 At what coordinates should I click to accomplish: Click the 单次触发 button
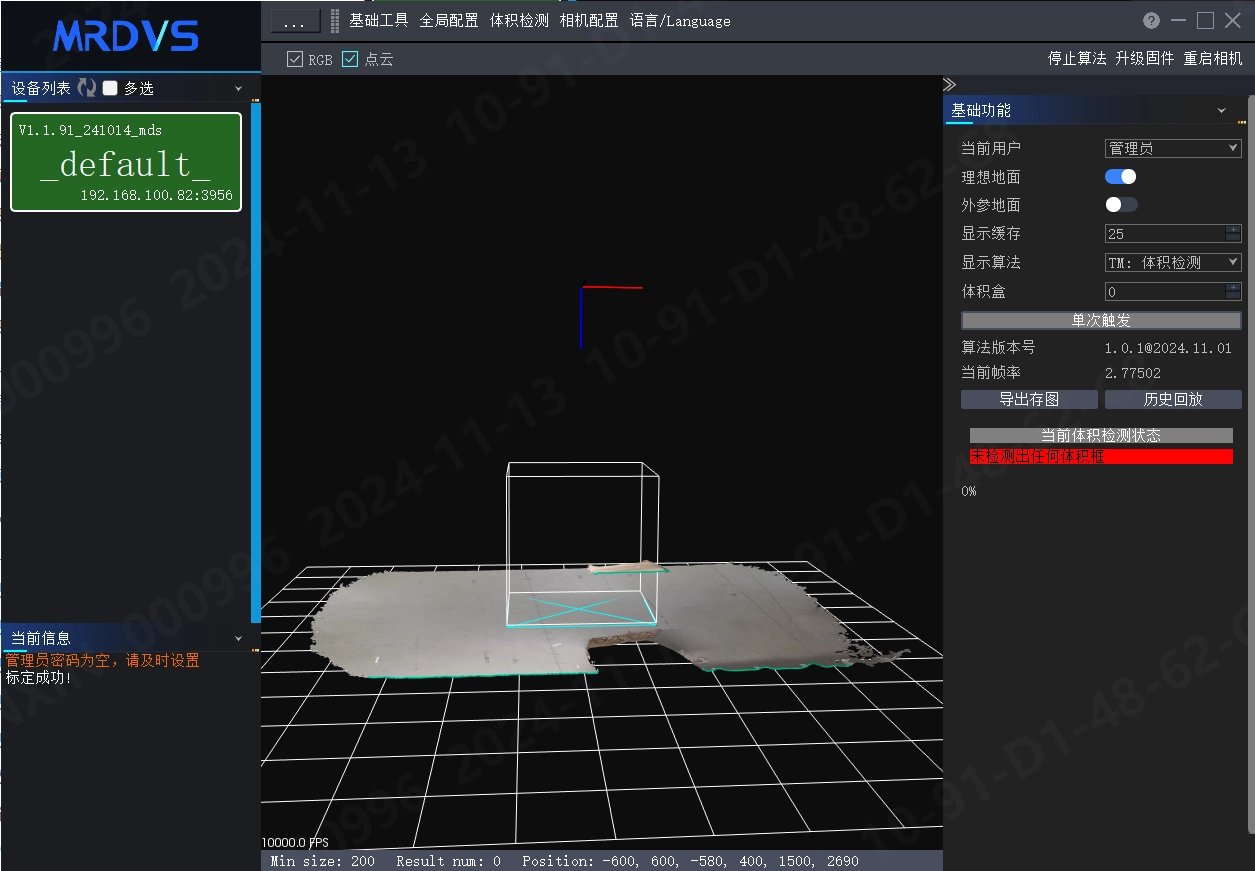[x=1101, y=320]
